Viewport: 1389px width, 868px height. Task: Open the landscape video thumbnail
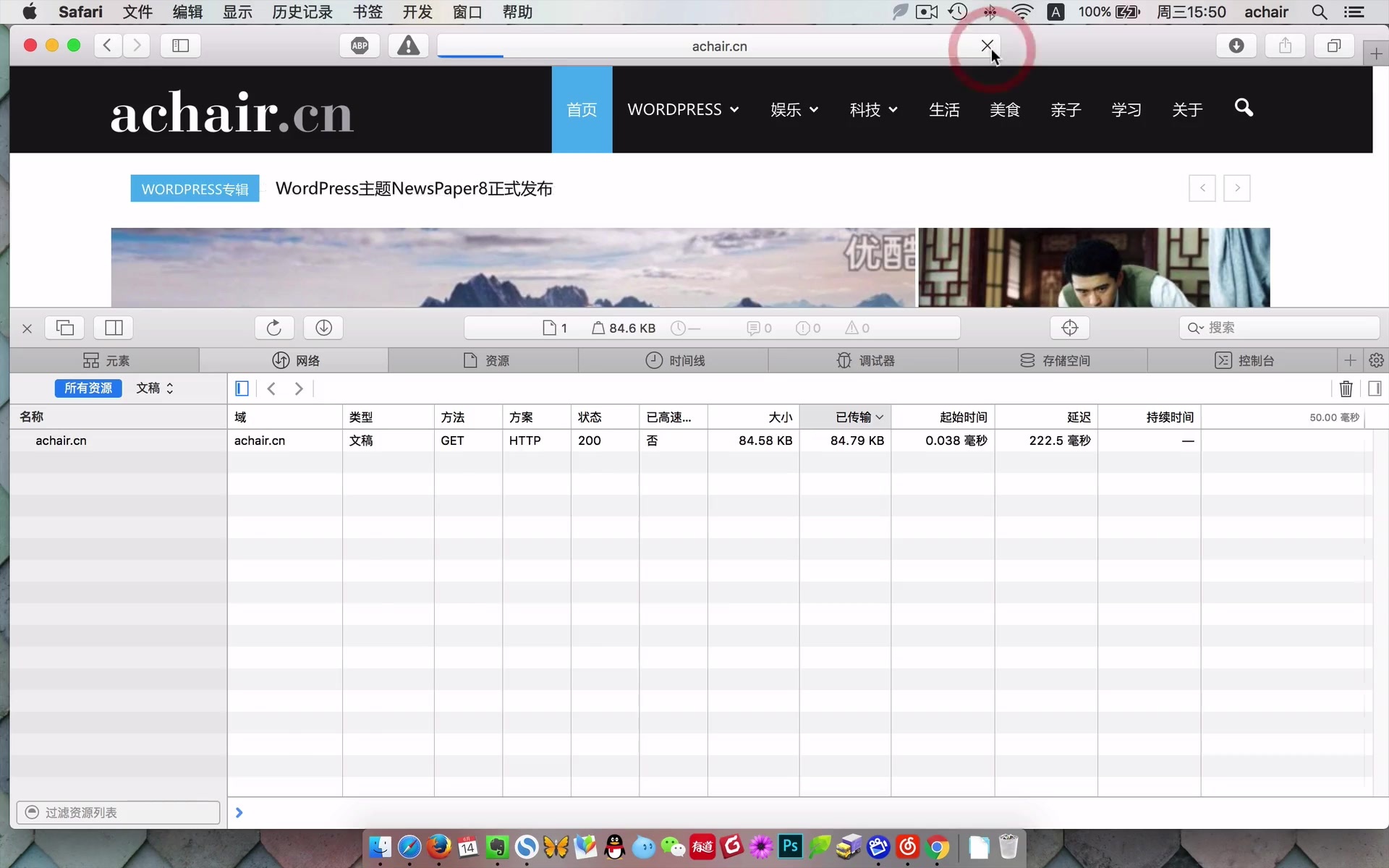tap(513, 267)
